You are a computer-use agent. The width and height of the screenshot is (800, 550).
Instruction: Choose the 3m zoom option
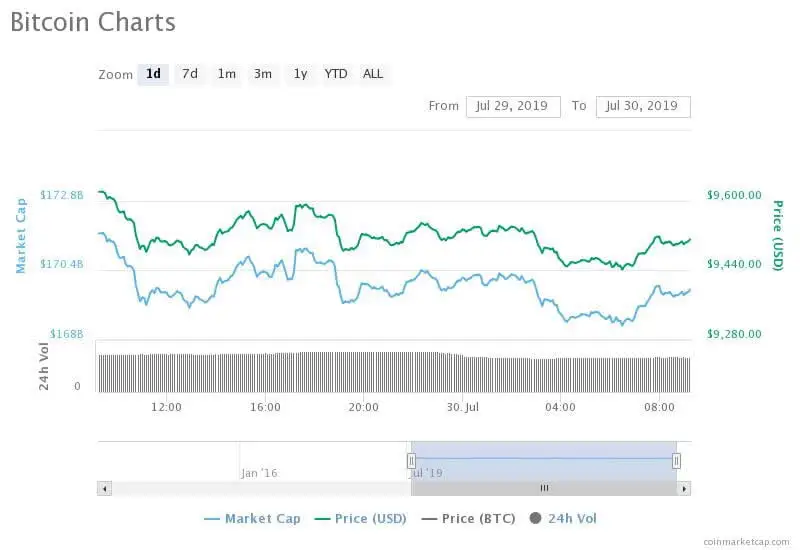(263, 74)
